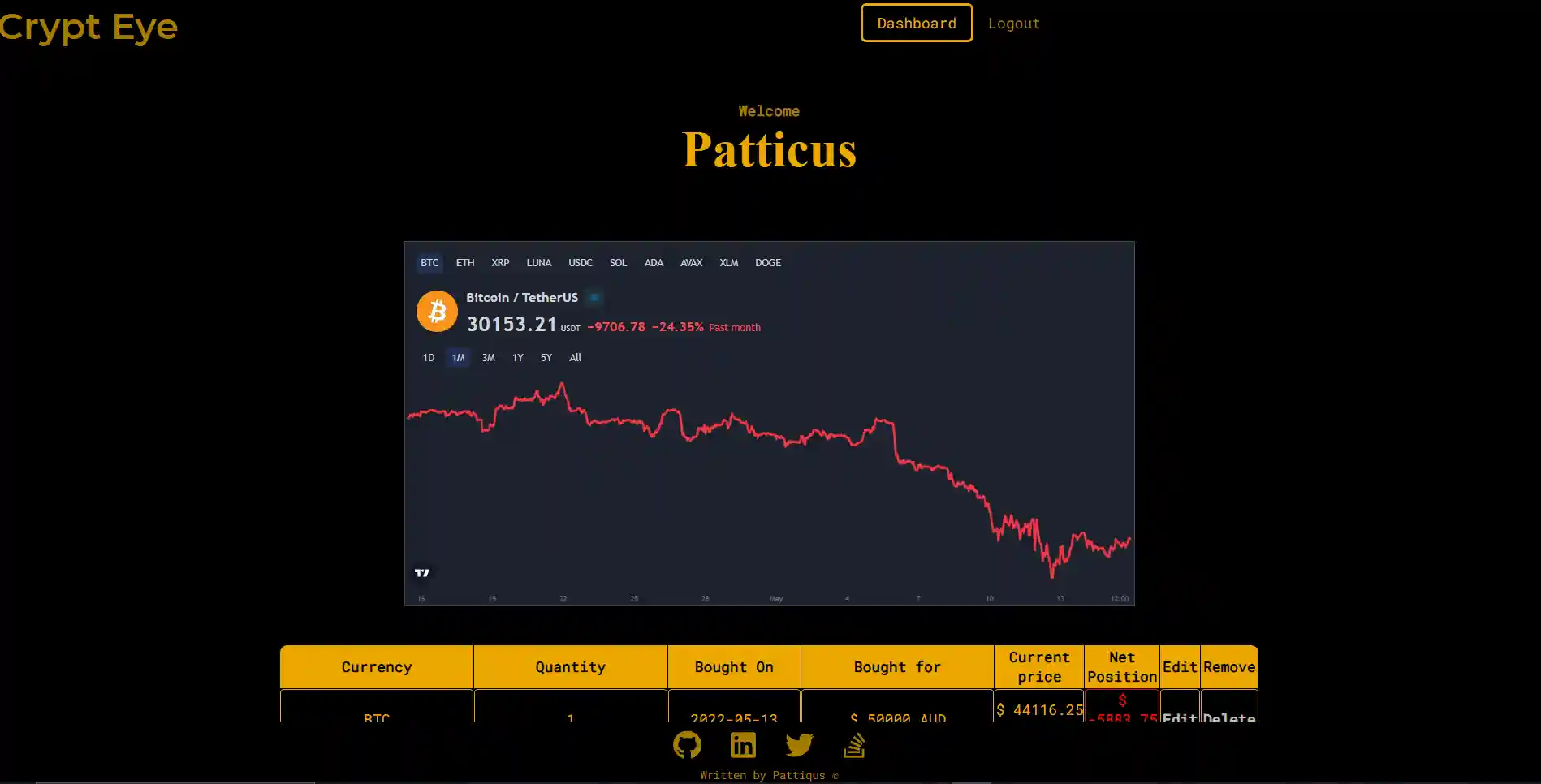The image size is (1541, 784).
Task: Click the Stack Overflow icon
Action: pos(854,744)
